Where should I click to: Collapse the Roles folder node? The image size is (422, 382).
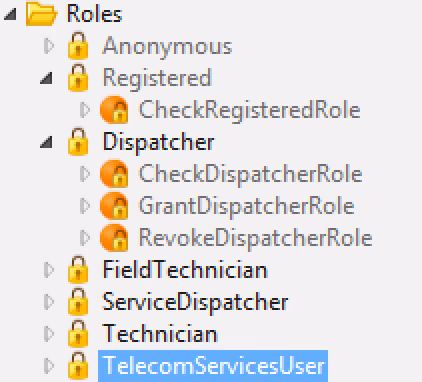(x=11, y=14)
